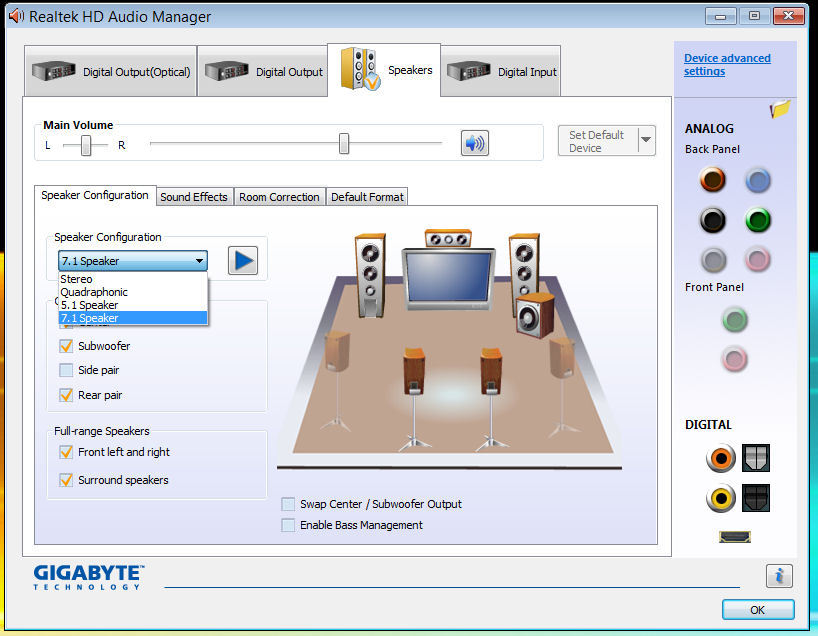This screenshot has width=818, height=636.
Task: Click the pink front panel audio jack
Action: tap(735, 359)
